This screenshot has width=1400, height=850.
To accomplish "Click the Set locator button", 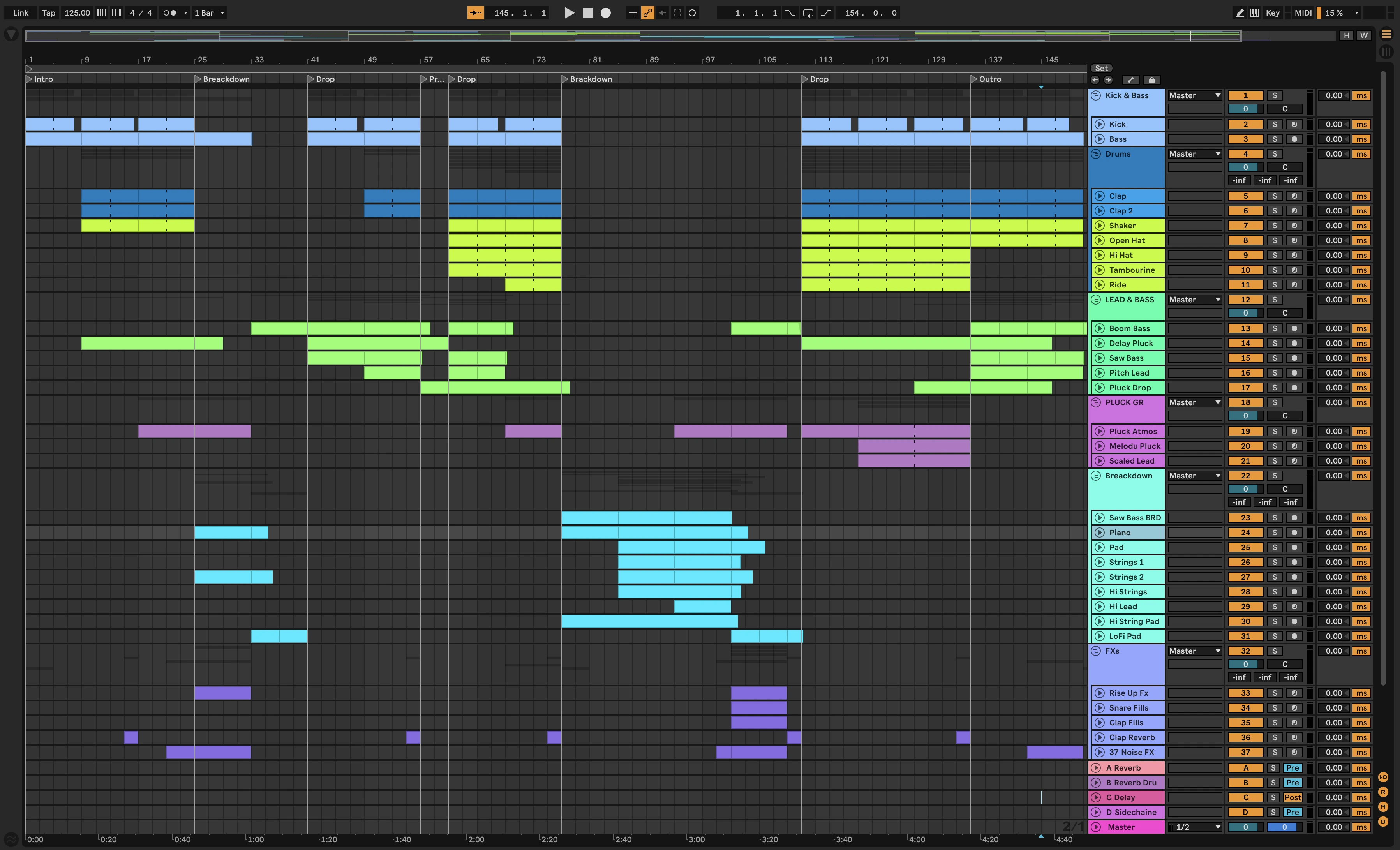I will [1101, 68].
